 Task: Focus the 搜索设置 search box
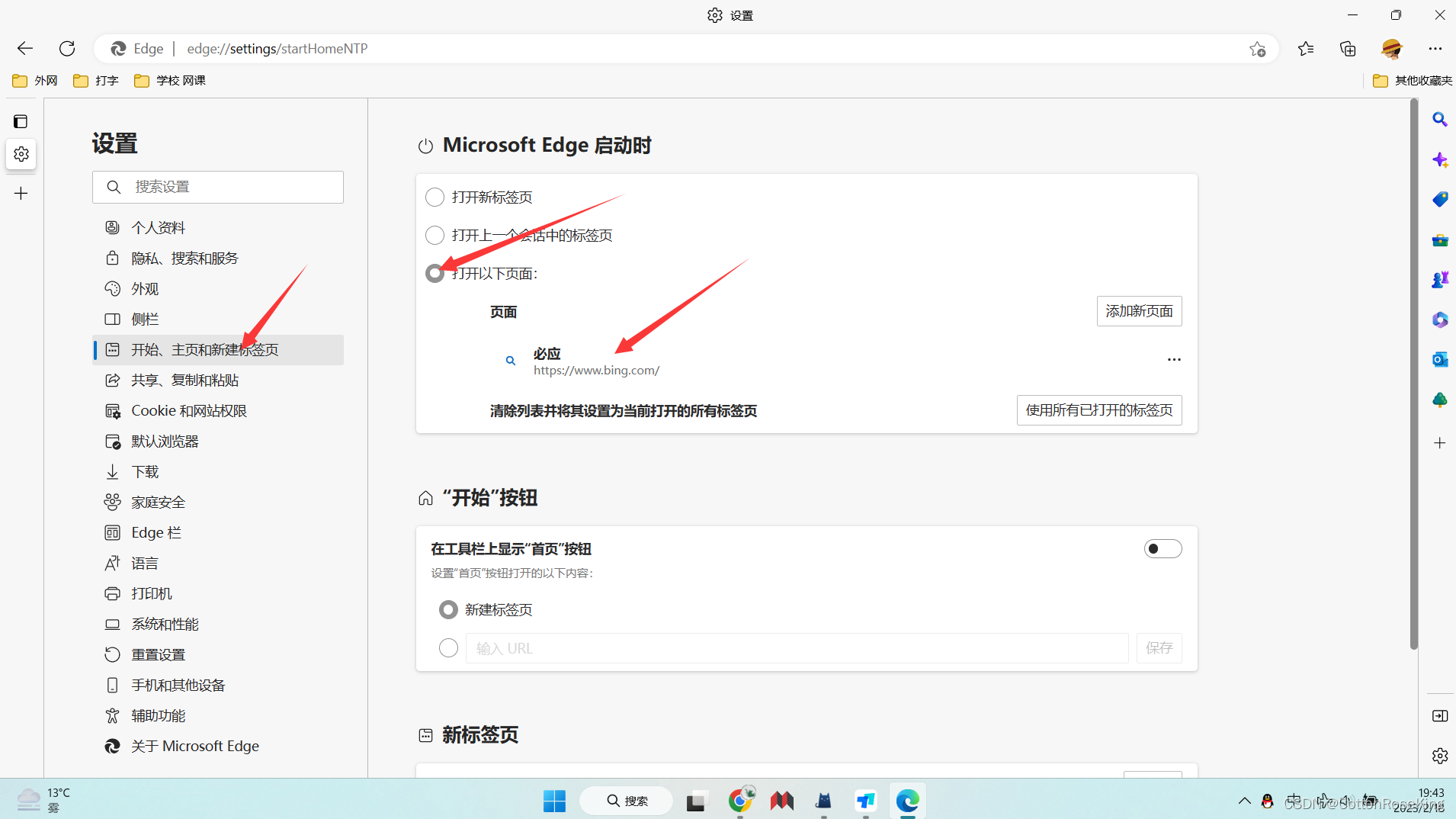218,187
